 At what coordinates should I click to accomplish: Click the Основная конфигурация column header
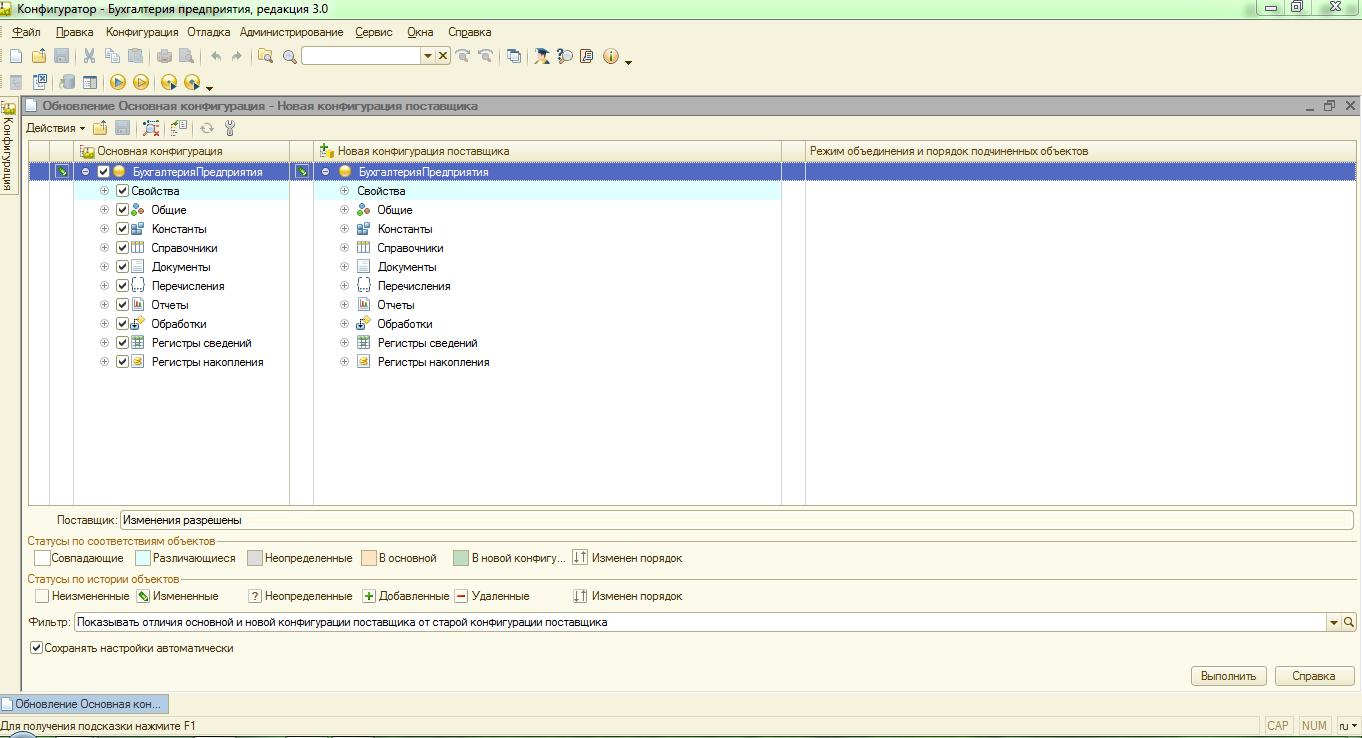pyautogui.click(x=181, y=151)
